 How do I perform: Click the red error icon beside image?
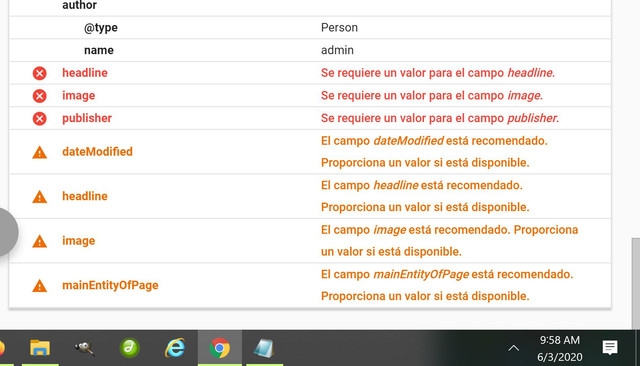[40, 96]
